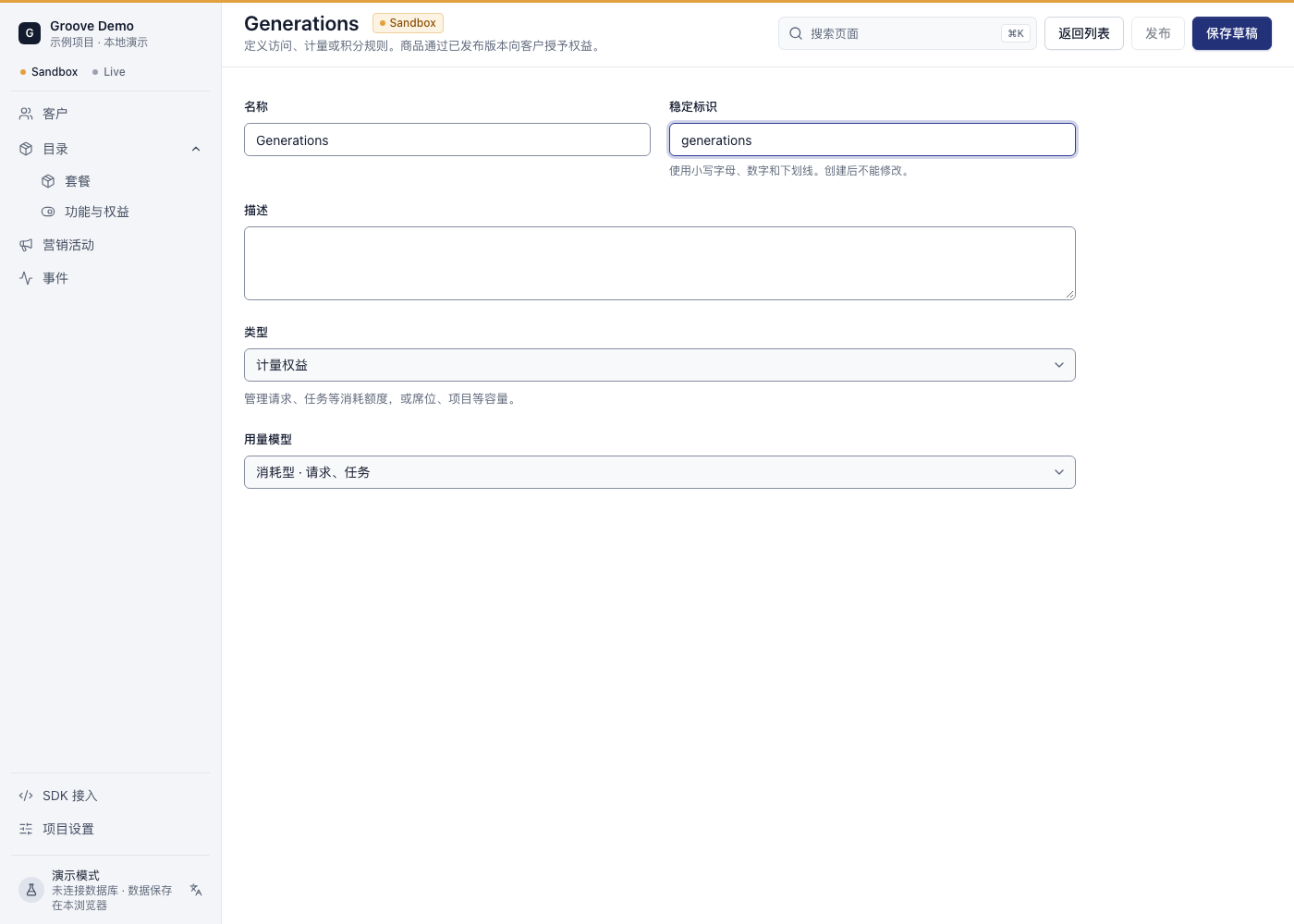Click the 名称 field containing Generations

coord(447,140)
